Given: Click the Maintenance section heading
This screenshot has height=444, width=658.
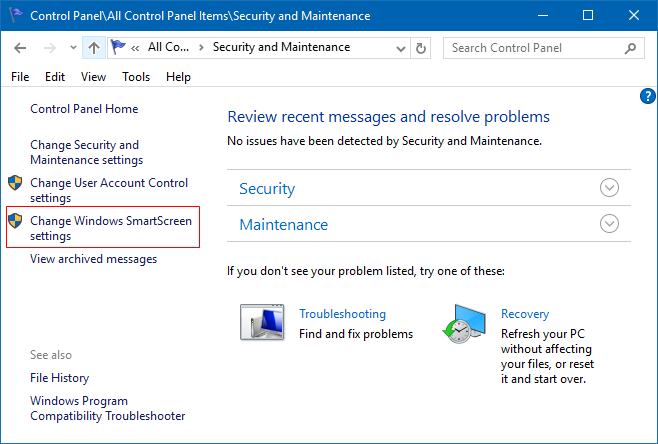Looking at the screenshot, I should point(283,225).
